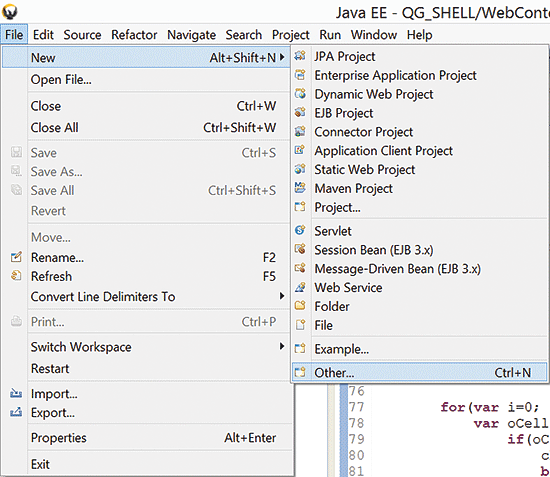Open the Refactor menu

134,35
